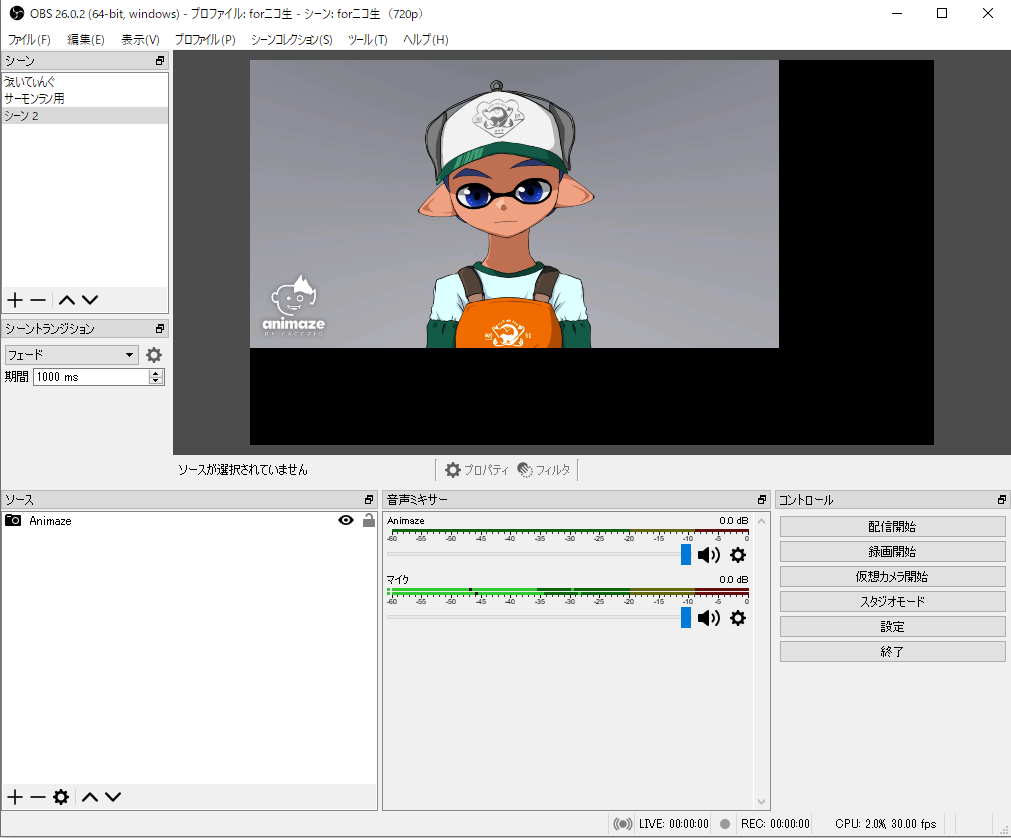
Task: Click the REC status dot icon
Action: click(x=725, y=824)
